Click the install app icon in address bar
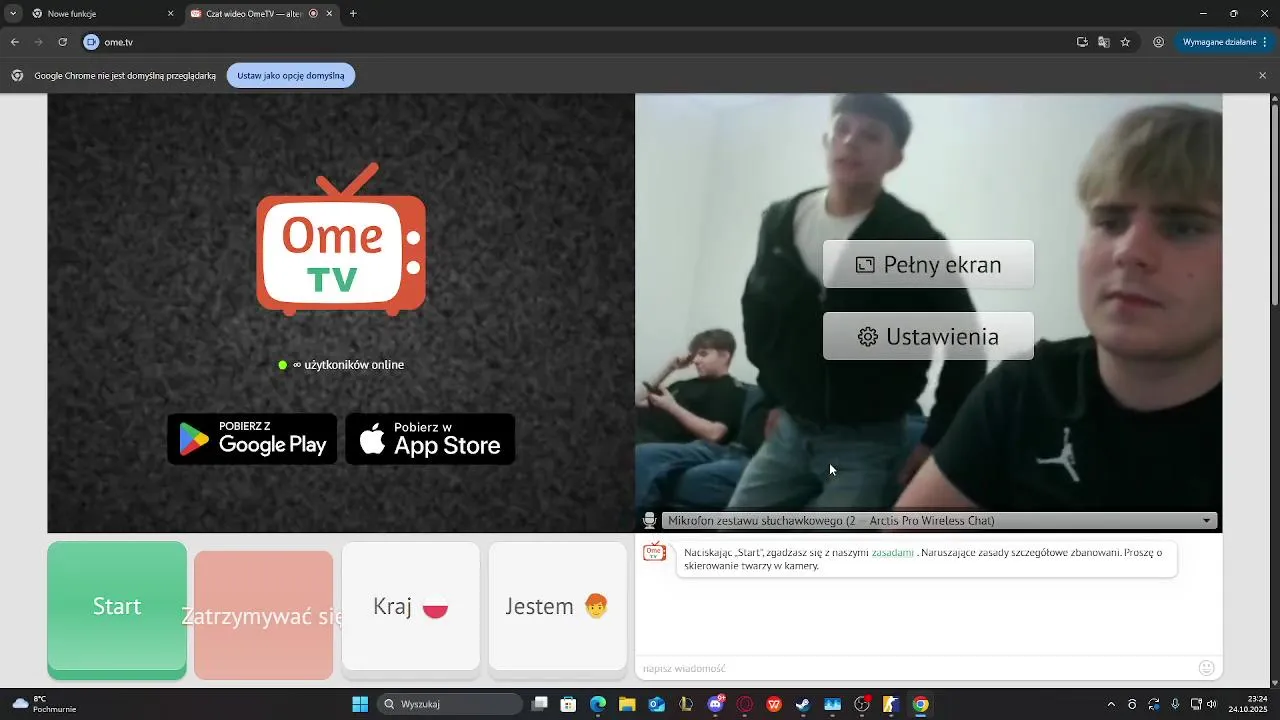The width and height of the screenshot is (1280, 720). pos(1082,42)
